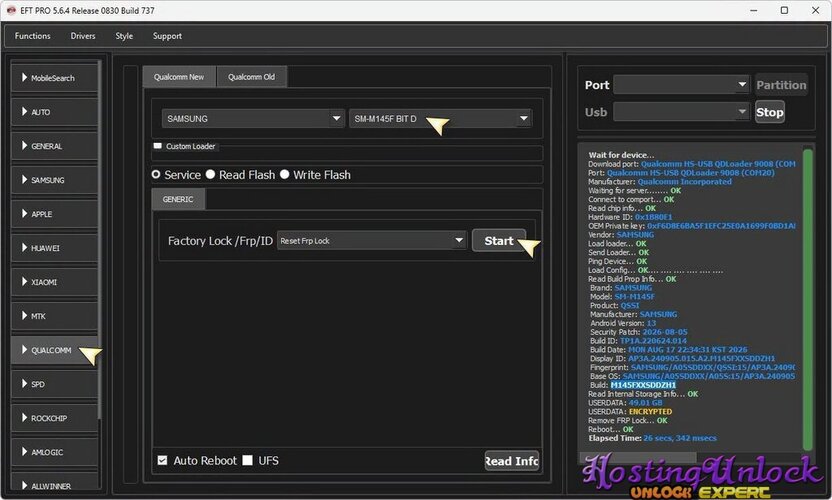
Task: Open the Drivers menu
Action: 83,36
